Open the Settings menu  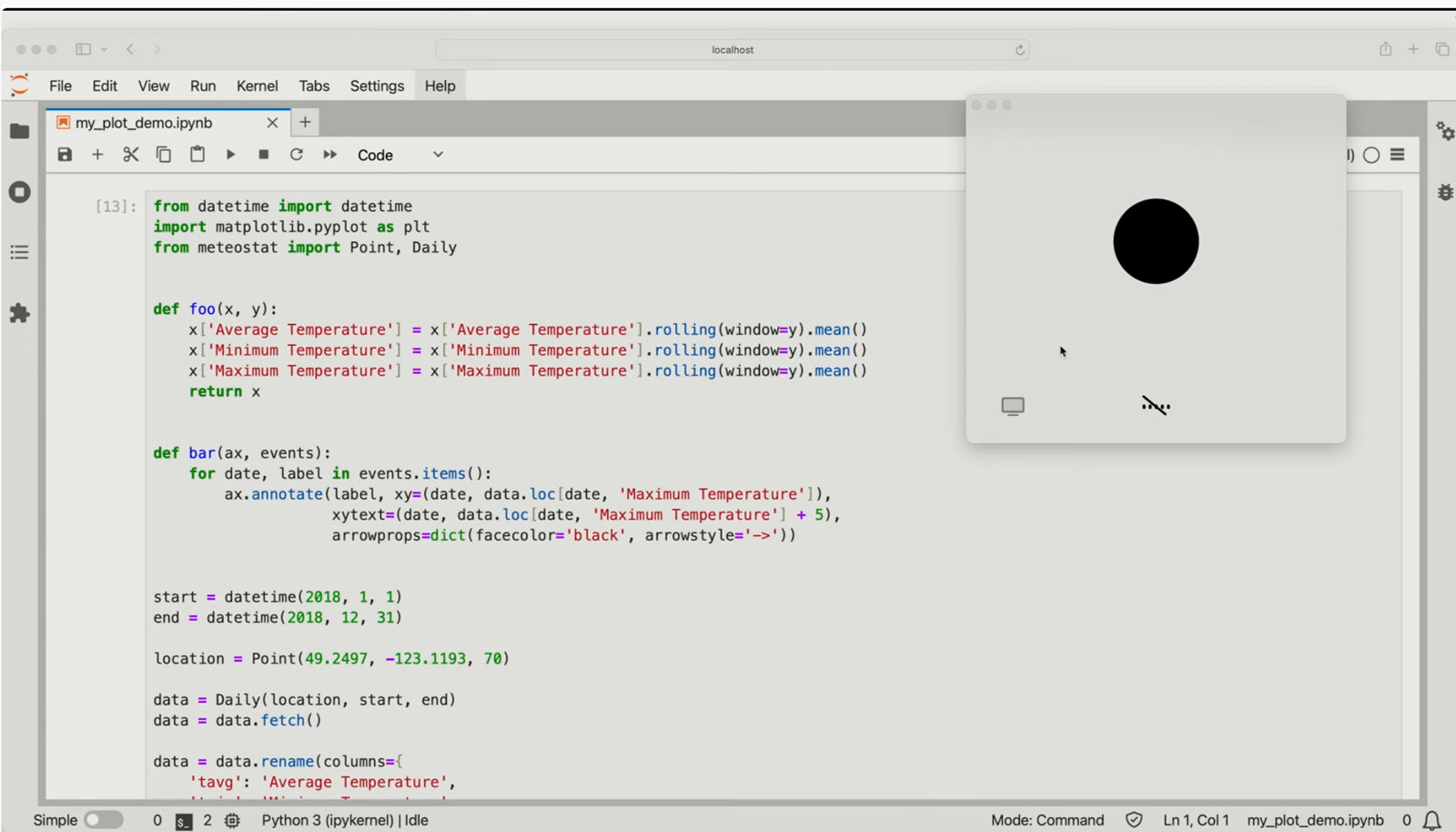[x=377, y=86]
